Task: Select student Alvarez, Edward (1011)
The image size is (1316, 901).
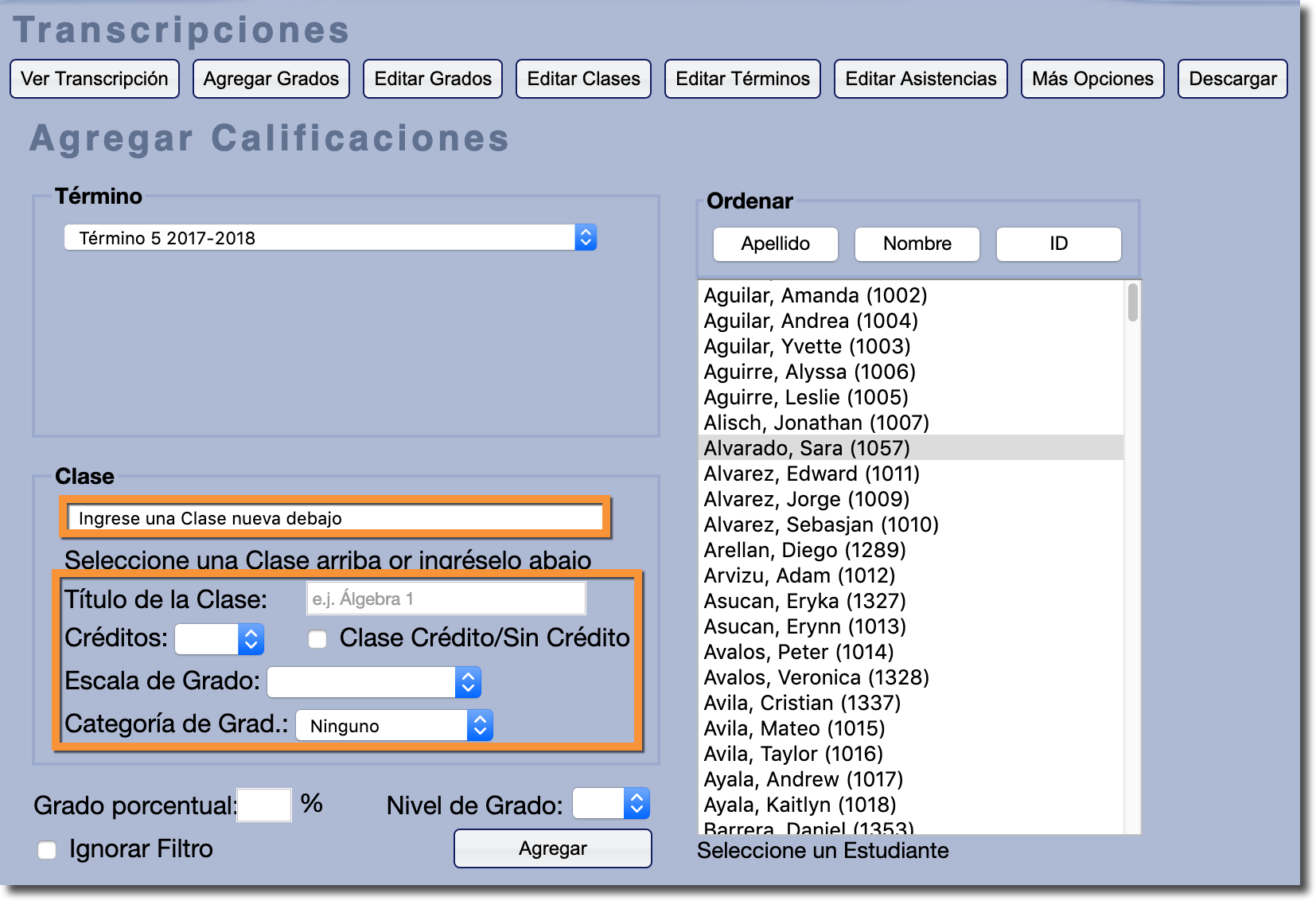Action: pos(812,474)
